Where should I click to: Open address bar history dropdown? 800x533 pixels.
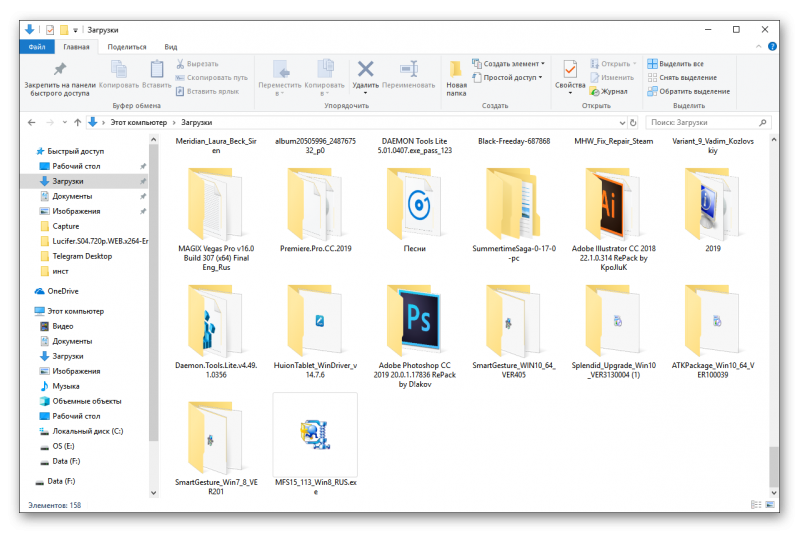[x=622, y=122]
